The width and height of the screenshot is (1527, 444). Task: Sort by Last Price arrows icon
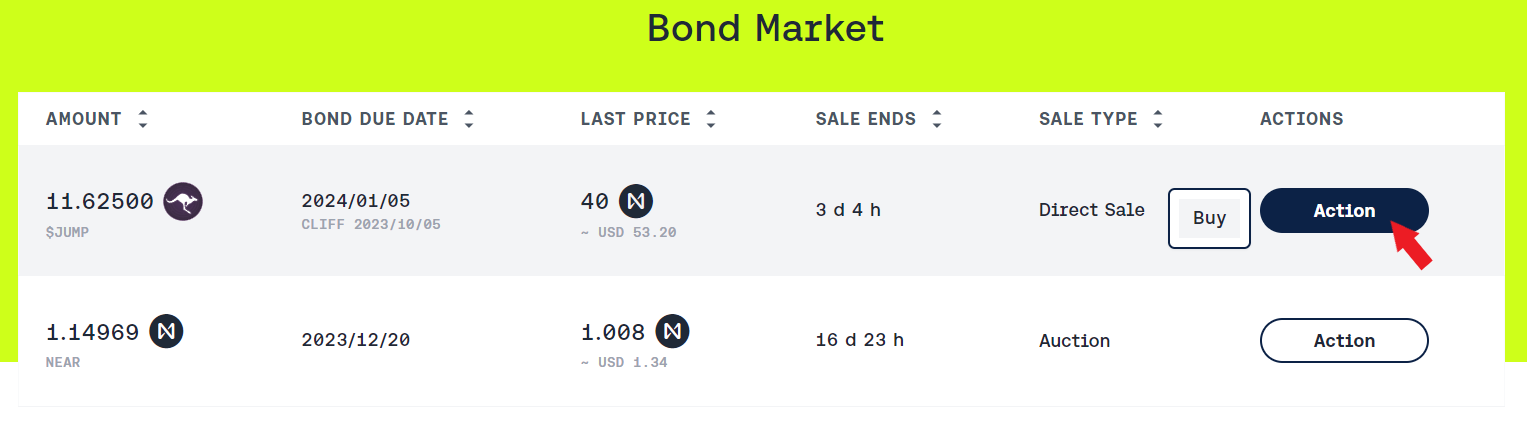(x=711, y=119)
